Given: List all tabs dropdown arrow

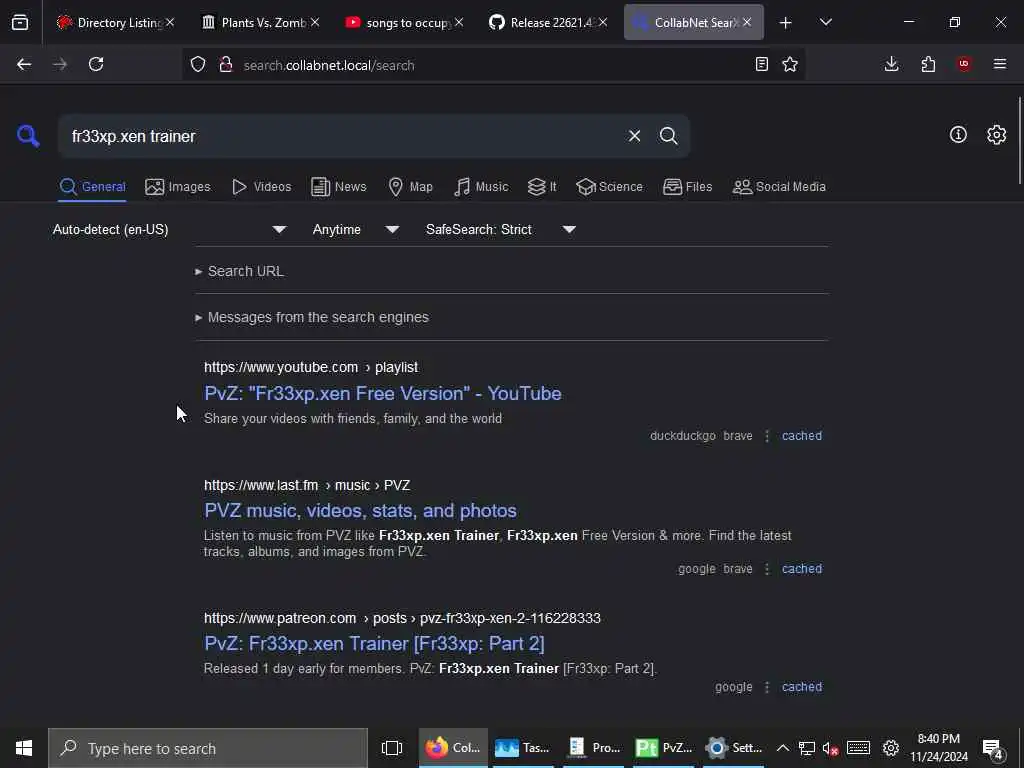Looking at the screenshot, I should pos(825,23).
